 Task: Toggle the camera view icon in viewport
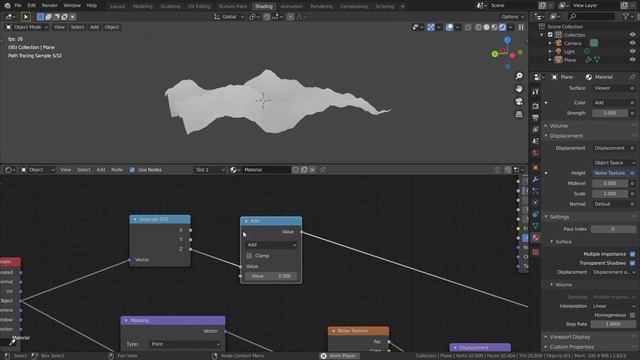point(519,101)
